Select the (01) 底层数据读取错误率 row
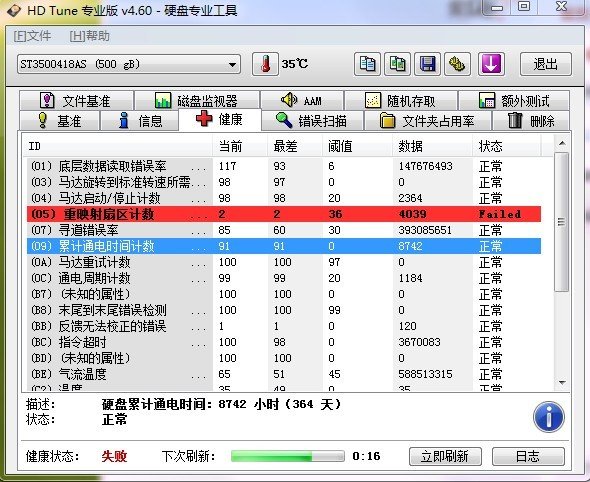590x482 pixels. pos(284,166)
